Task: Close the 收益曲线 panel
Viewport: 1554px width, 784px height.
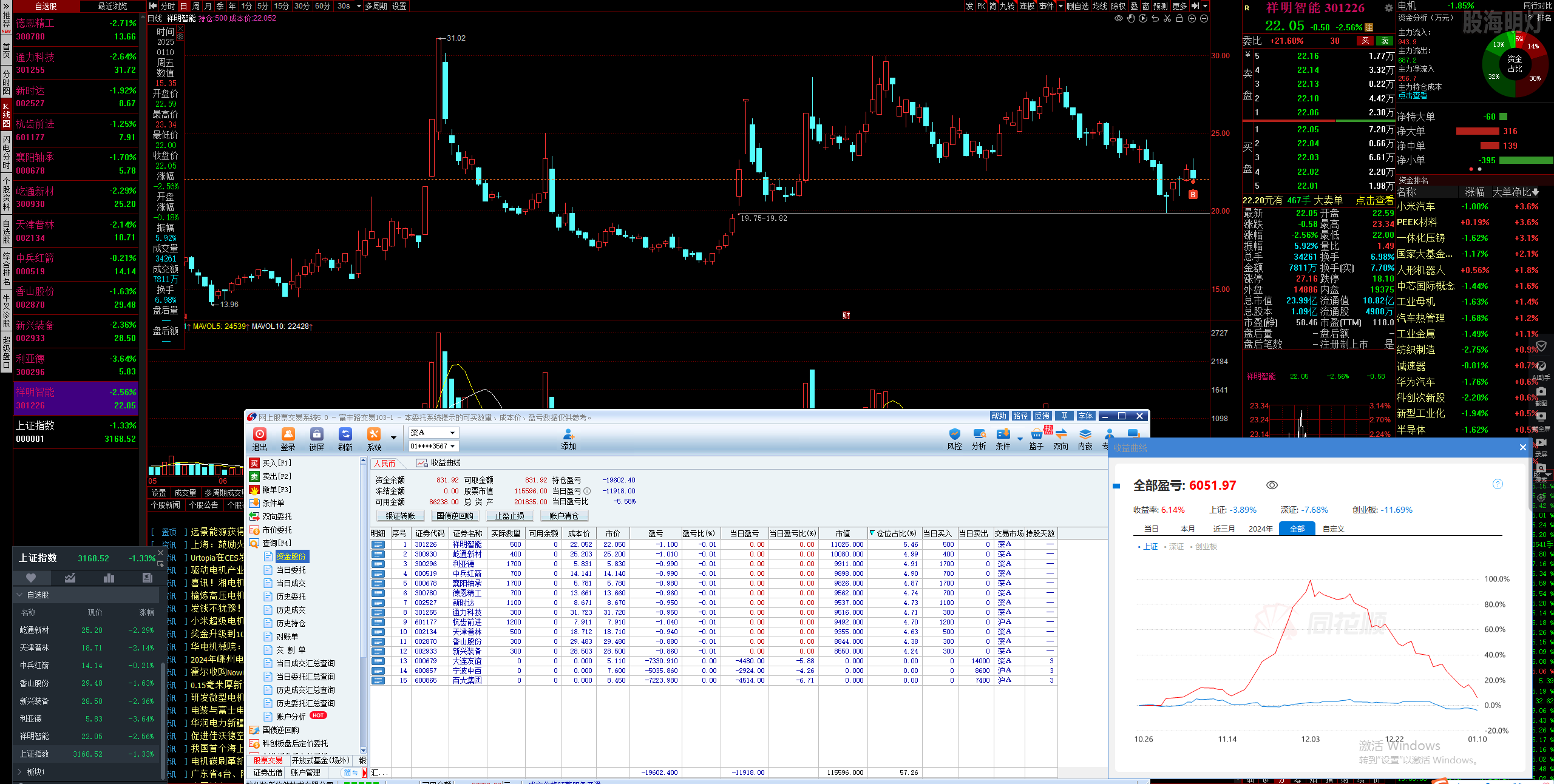Action: (x=1522, y=447)
